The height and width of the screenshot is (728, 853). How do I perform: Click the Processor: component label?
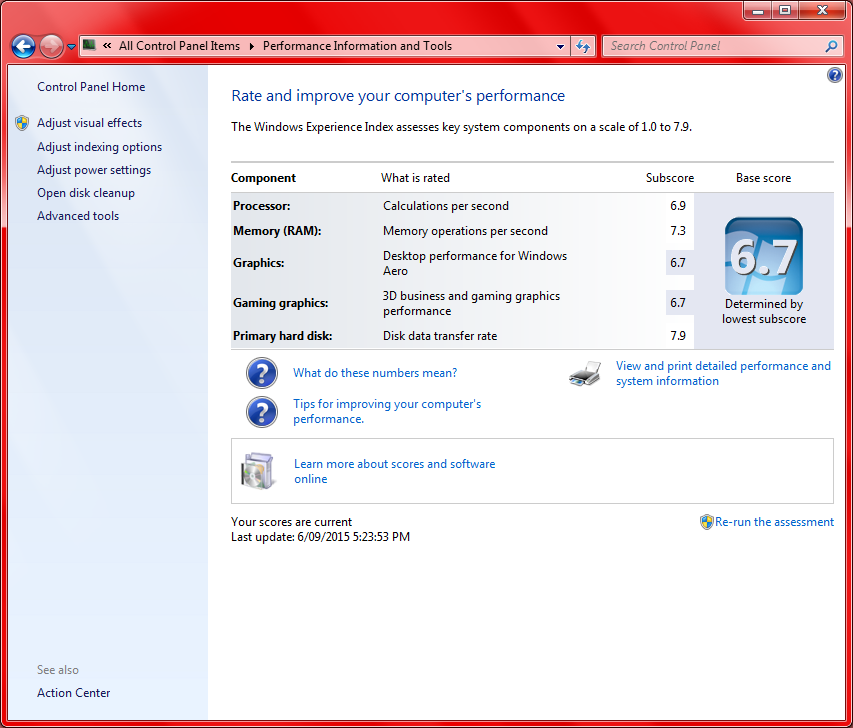point(262,206)
